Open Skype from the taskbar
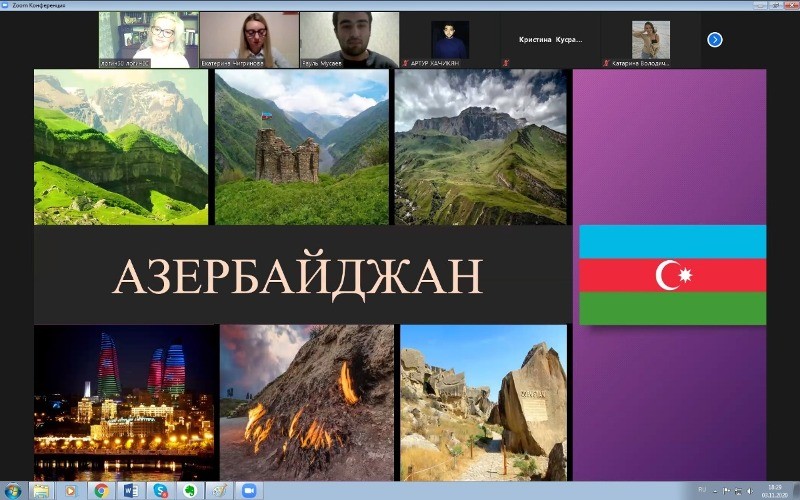 click(x=160, y=491)
